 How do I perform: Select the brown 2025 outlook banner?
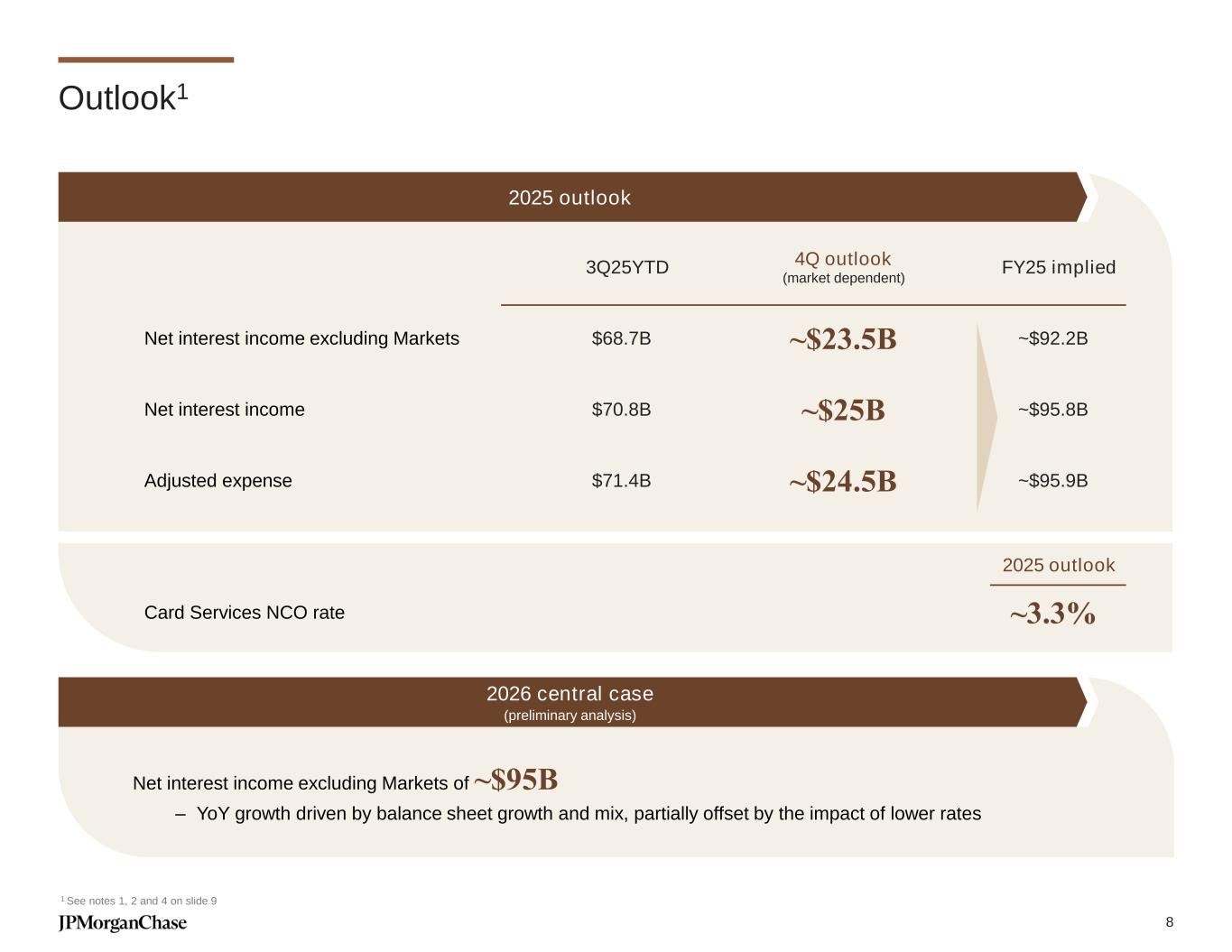[570, 198]
